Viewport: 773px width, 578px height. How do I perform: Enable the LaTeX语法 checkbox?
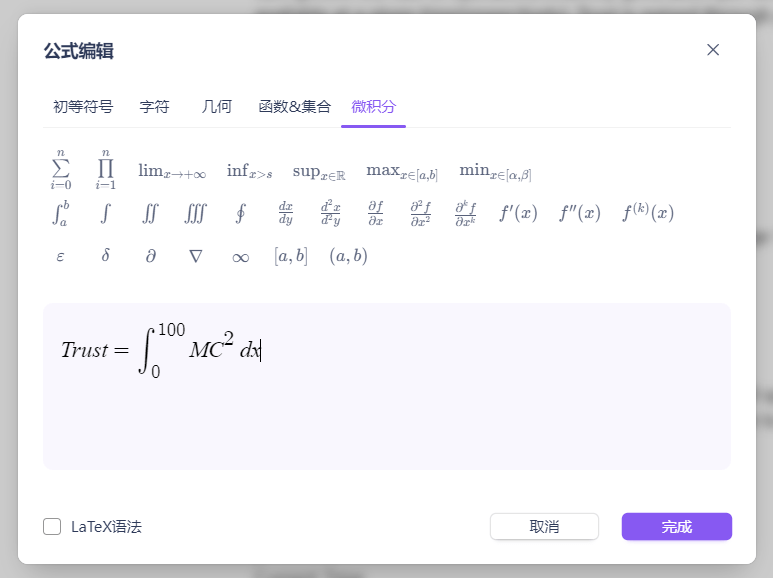52,527
